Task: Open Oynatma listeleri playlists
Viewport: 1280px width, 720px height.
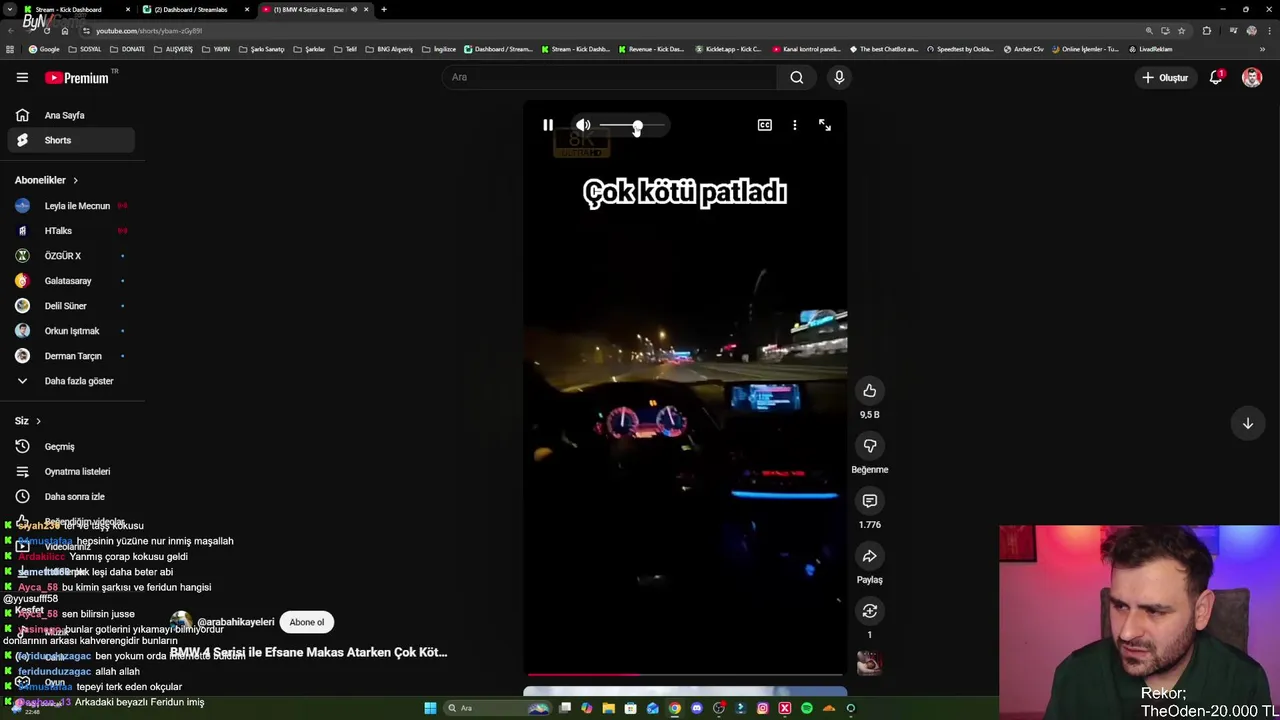Action: (70, 472)
